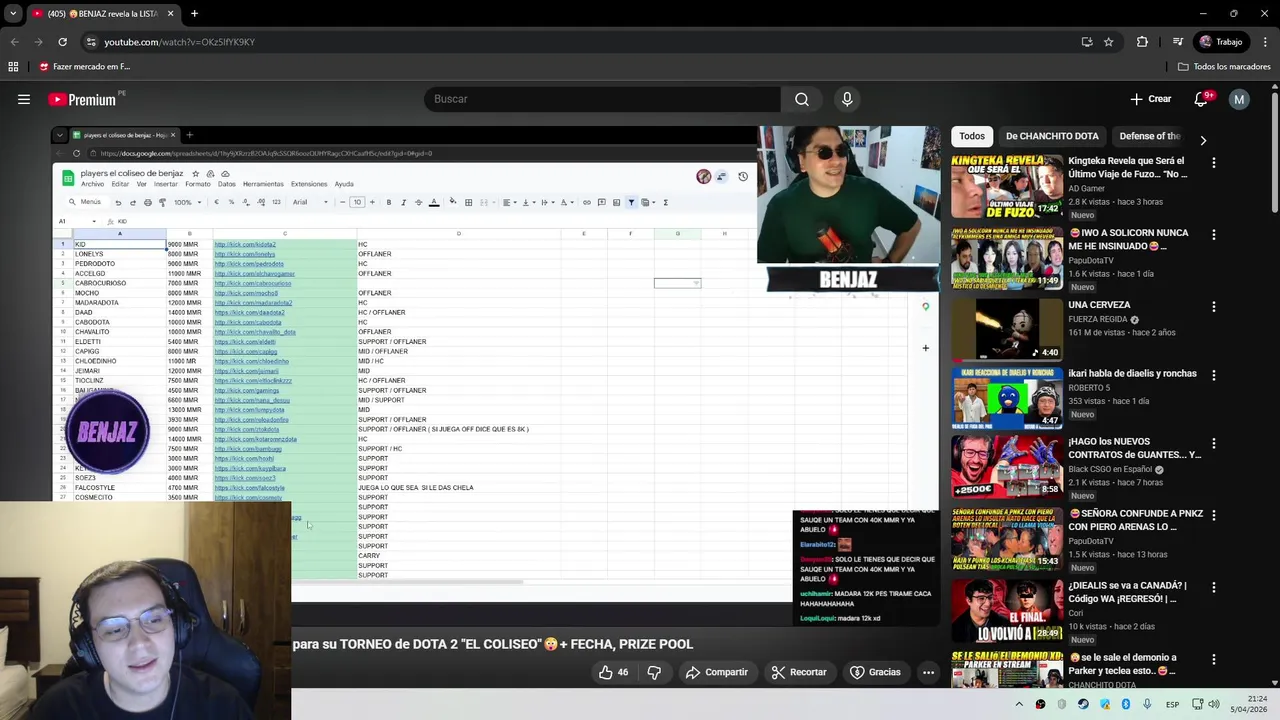Click Compartir to share video
The width and height of the screenshot is (1280, 720).
tap(716, 672)
